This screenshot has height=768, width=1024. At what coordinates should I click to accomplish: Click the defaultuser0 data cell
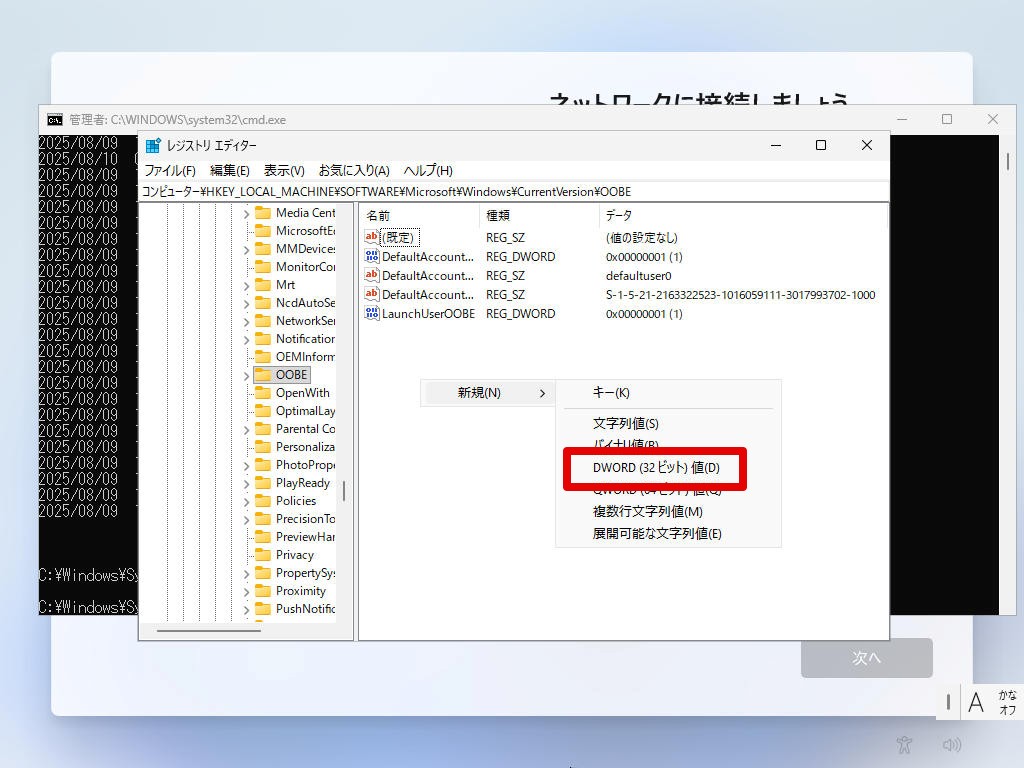[638, 276]
